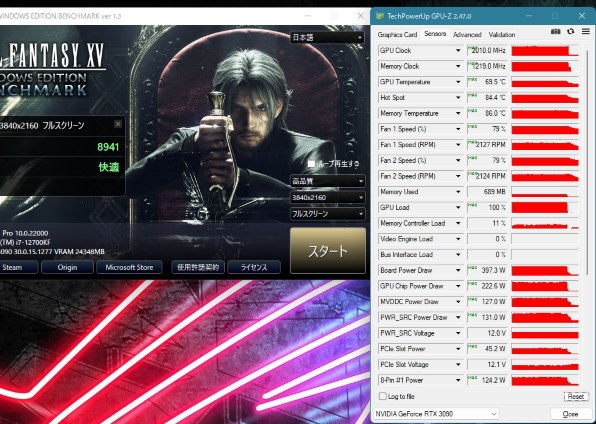The image size is (596, 424).
Task: Open the 日本語 language dropdown
Action: [x=327, y=37]
